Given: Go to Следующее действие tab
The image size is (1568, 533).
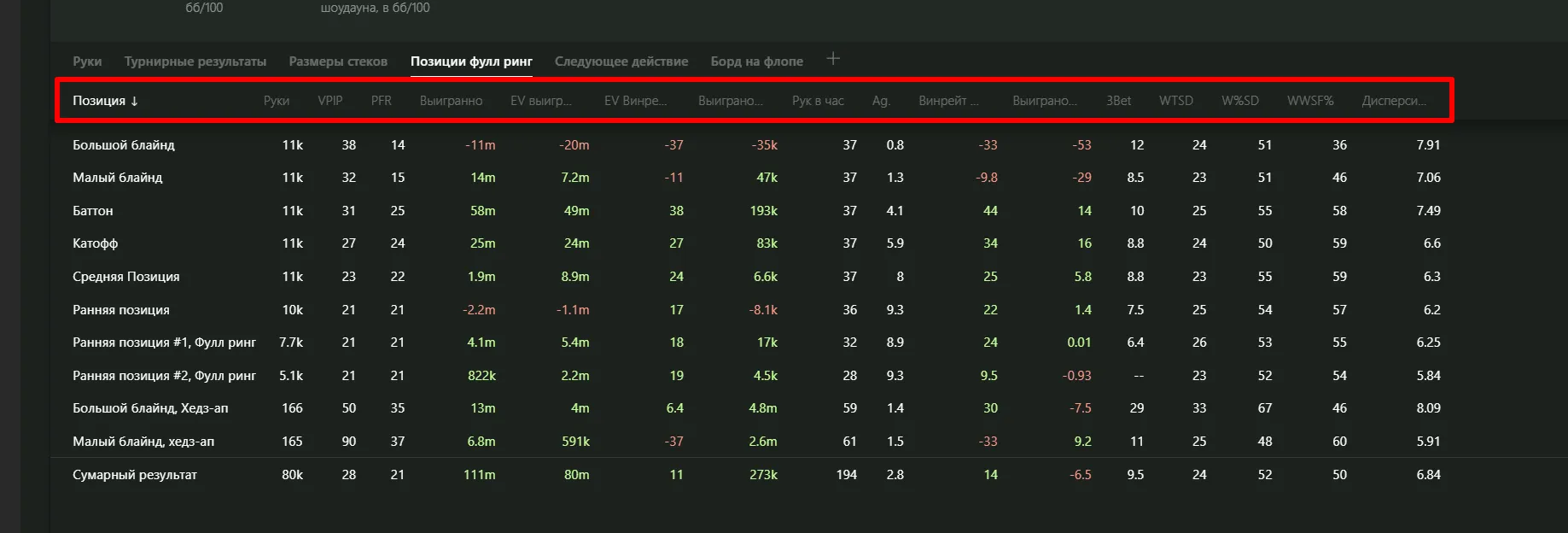Looking at the screenshot, I should (621, 61).
